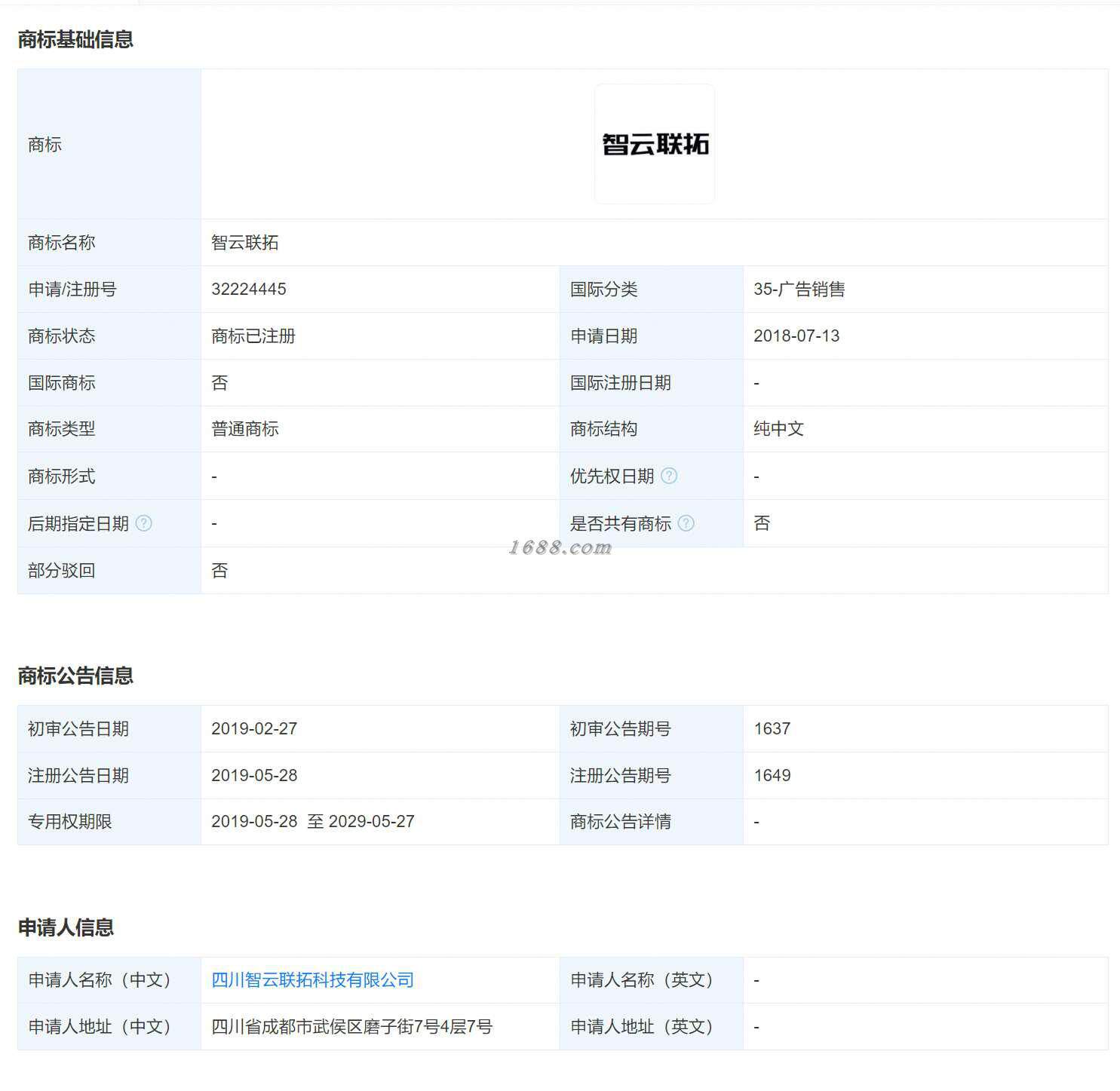Viewport: 1120px width, 1091px height.
Task: Click the 初审公告期号 field label
Action: [621, 728]
